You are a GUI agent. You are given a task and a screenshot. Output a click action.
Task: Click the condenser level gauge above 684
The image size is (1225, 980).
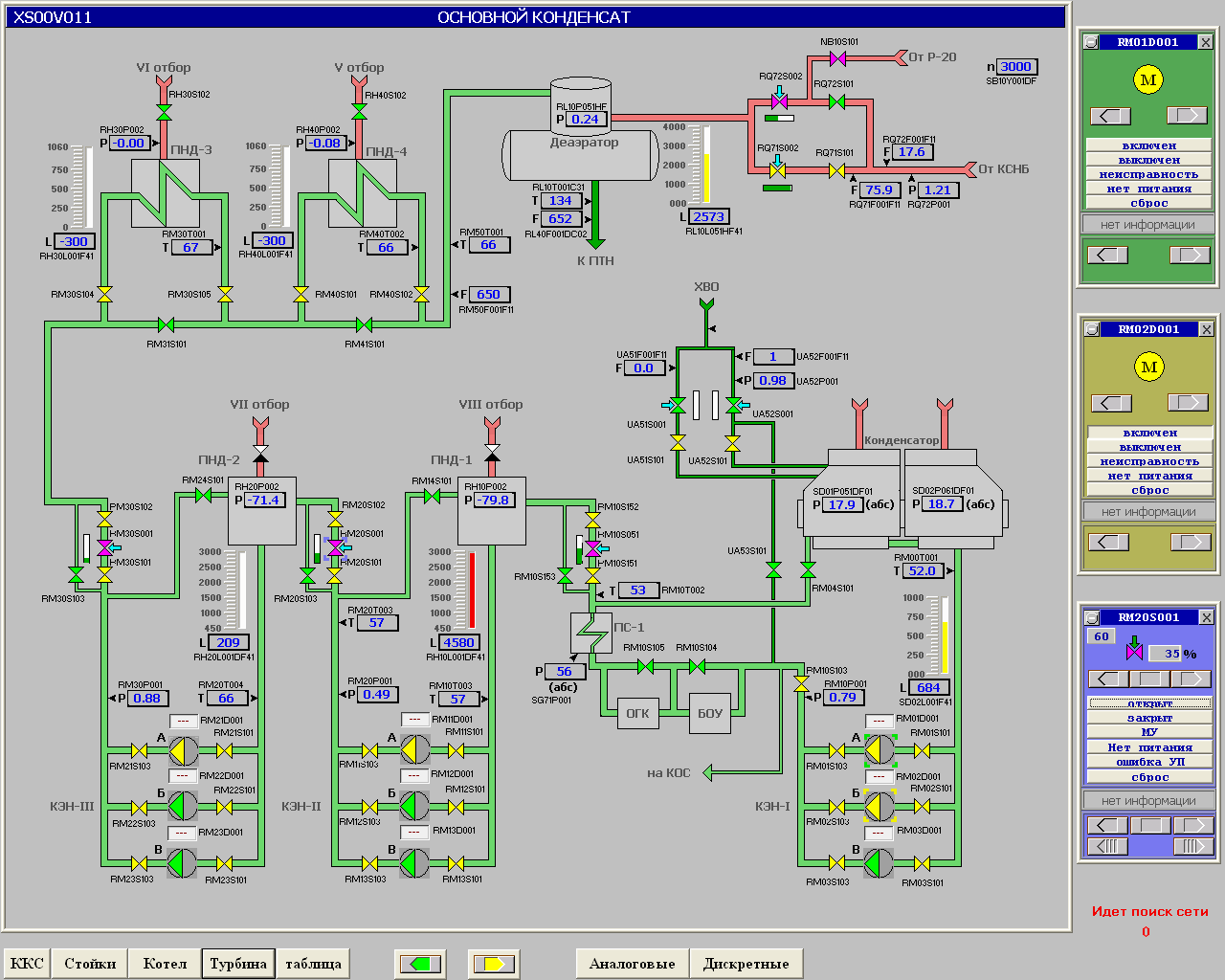[945, 636]
